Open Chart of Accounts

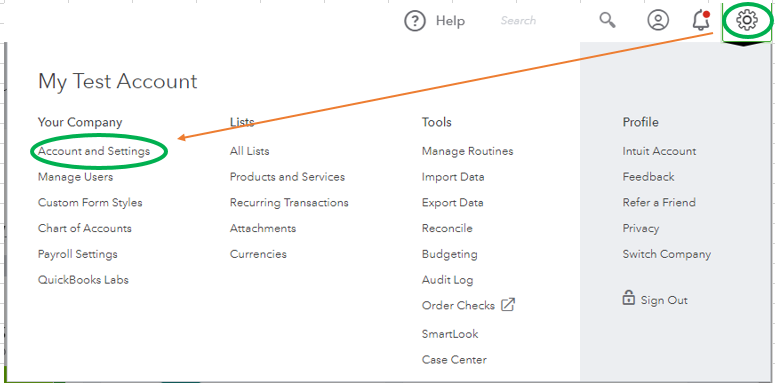pyautogui.click(x=85, y=228)
